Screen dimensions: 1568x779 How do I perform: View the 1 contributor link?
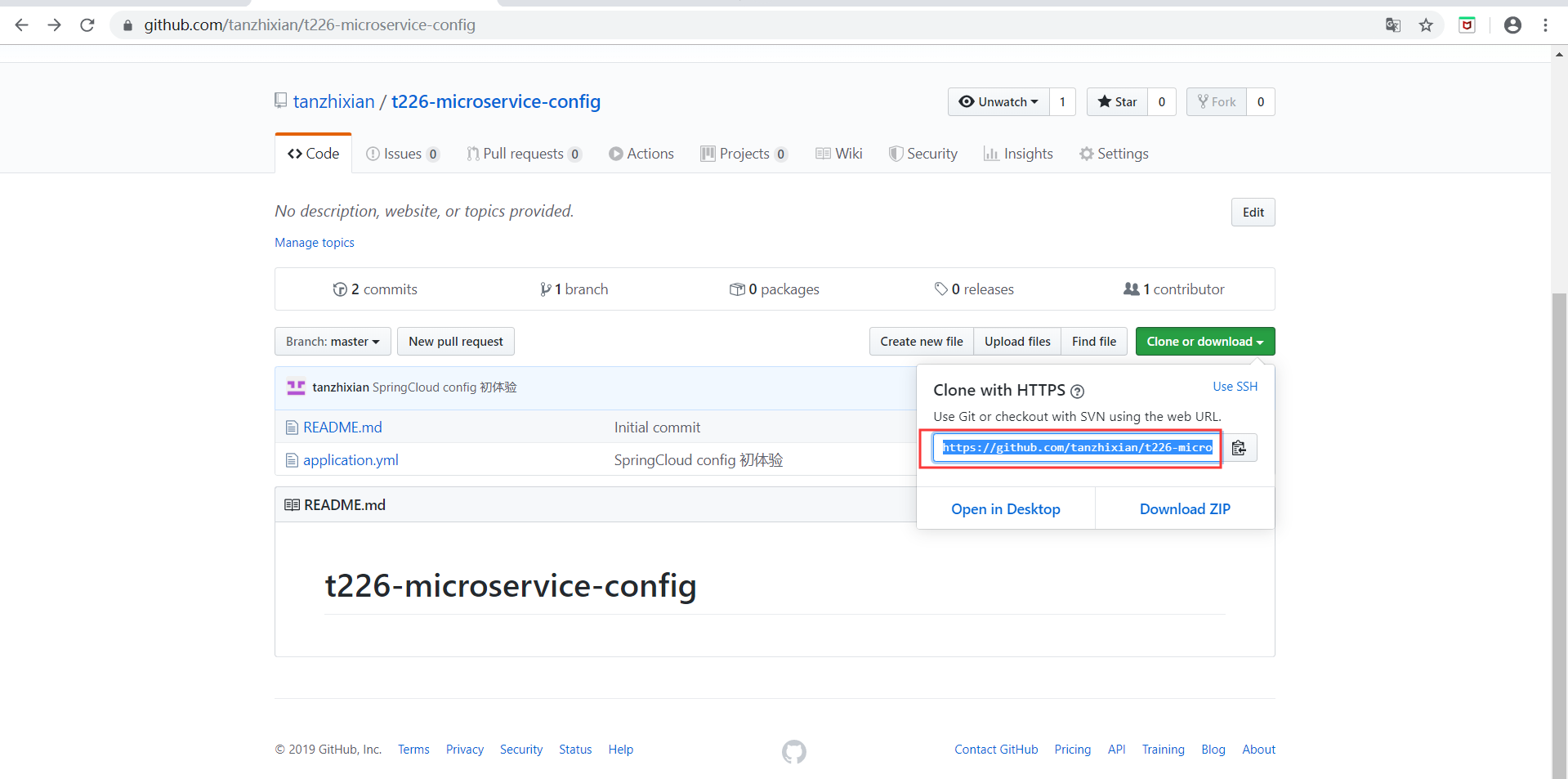click(x=1174, y=289)
